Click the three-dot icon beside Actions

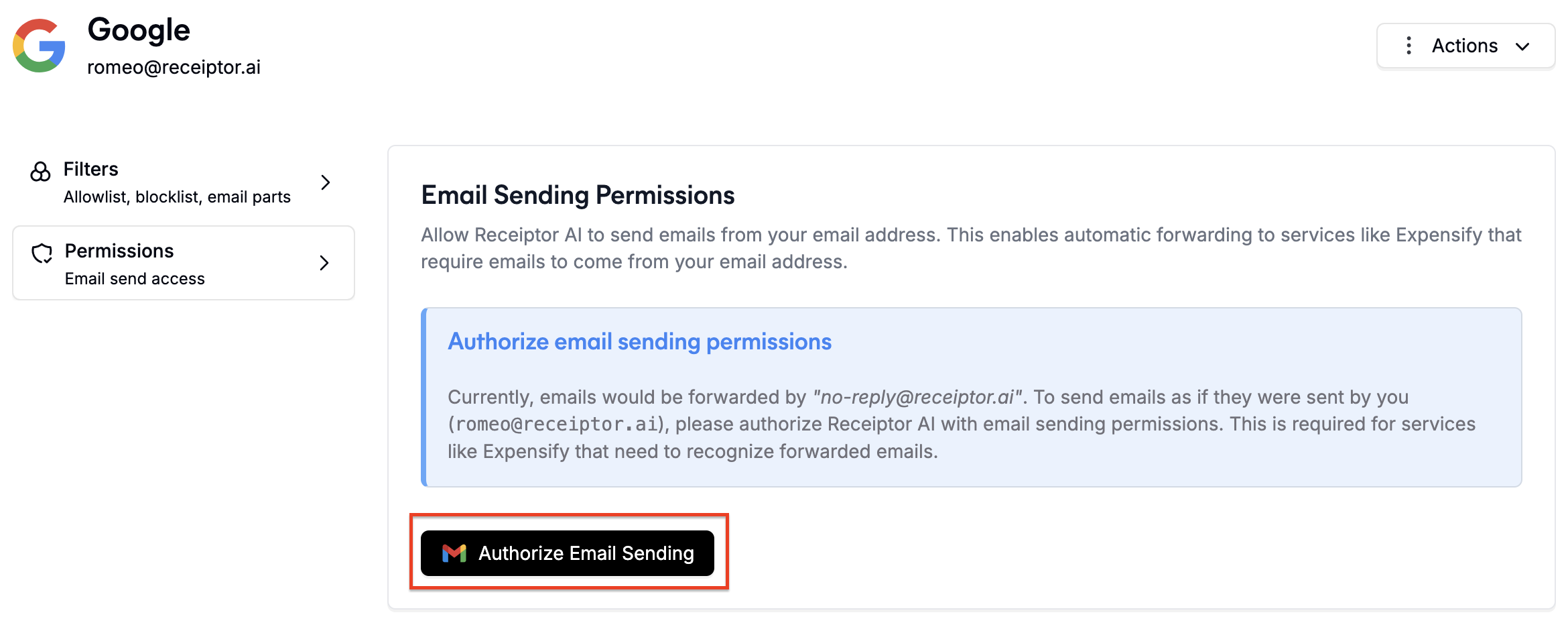[x=1409, y=46]
